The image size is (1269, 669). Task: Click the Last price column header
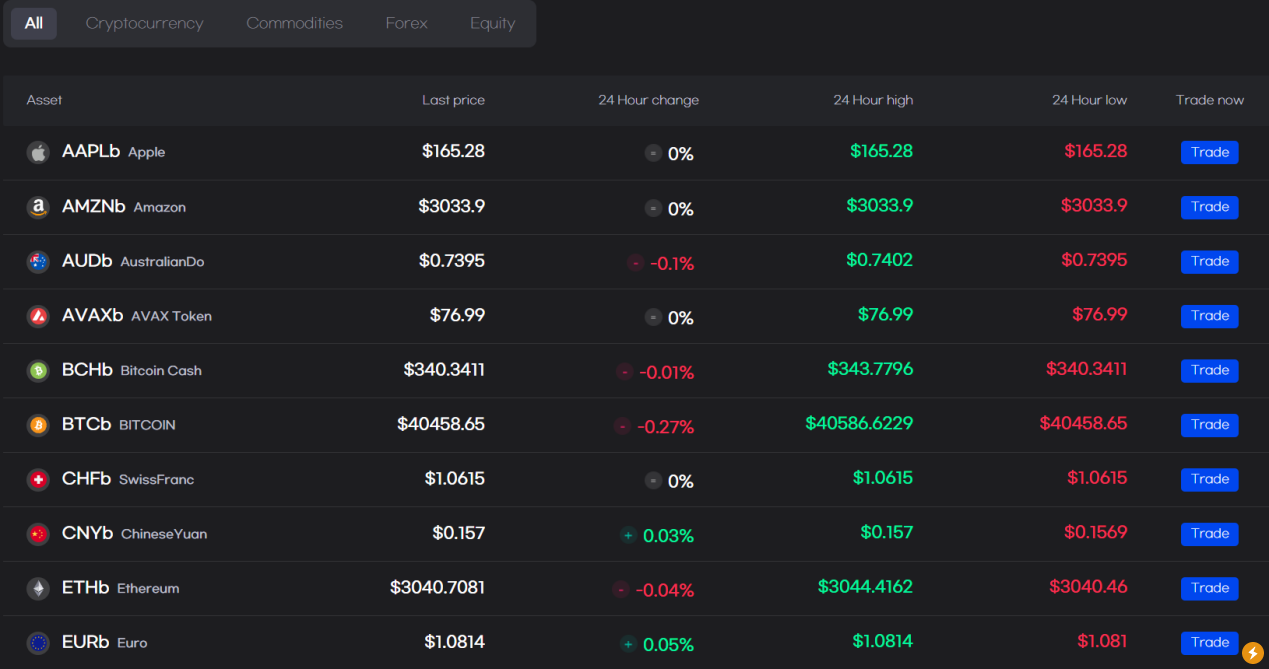pyautogui.click(x=453, y=100)
